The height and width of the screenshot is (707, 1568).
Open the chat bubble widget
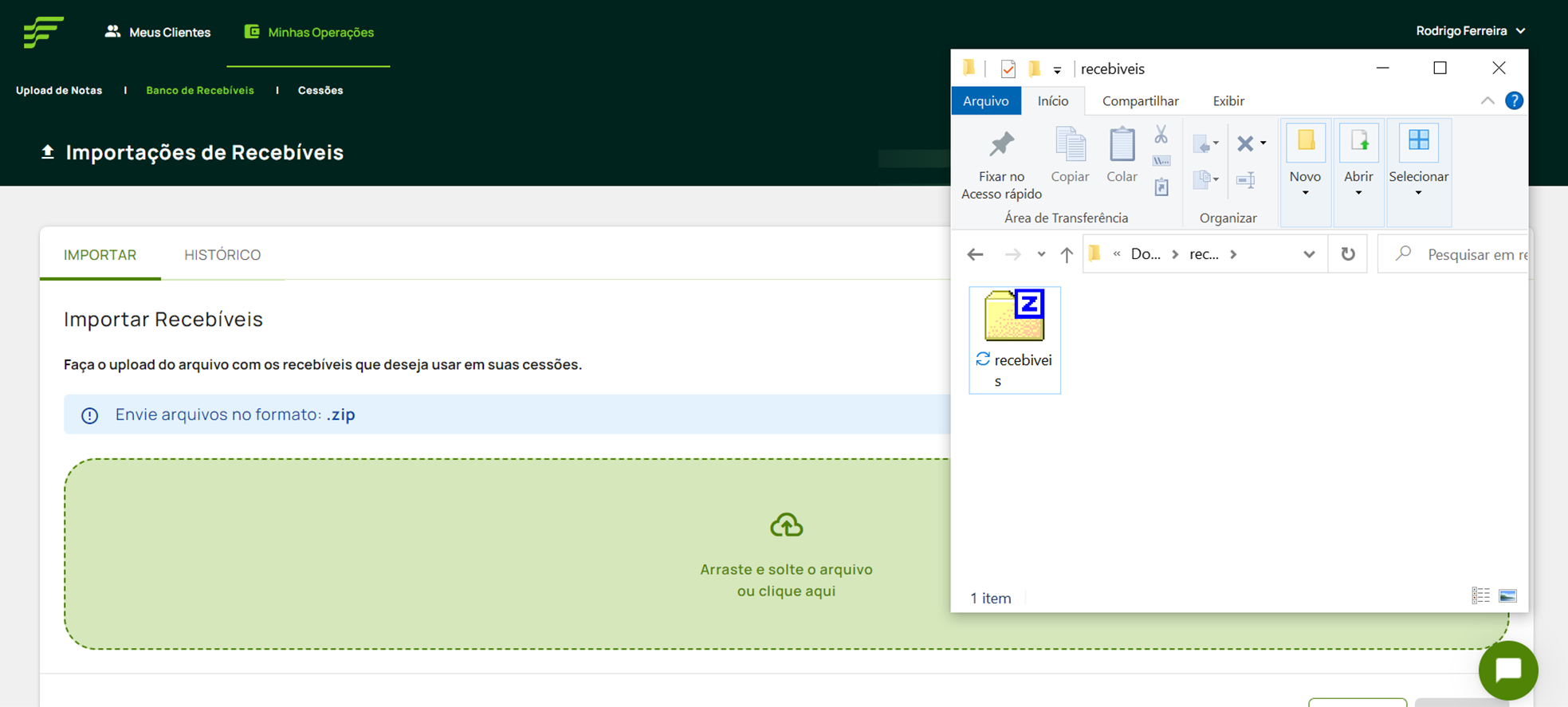pyautogui.click(x=1507, y=670)
